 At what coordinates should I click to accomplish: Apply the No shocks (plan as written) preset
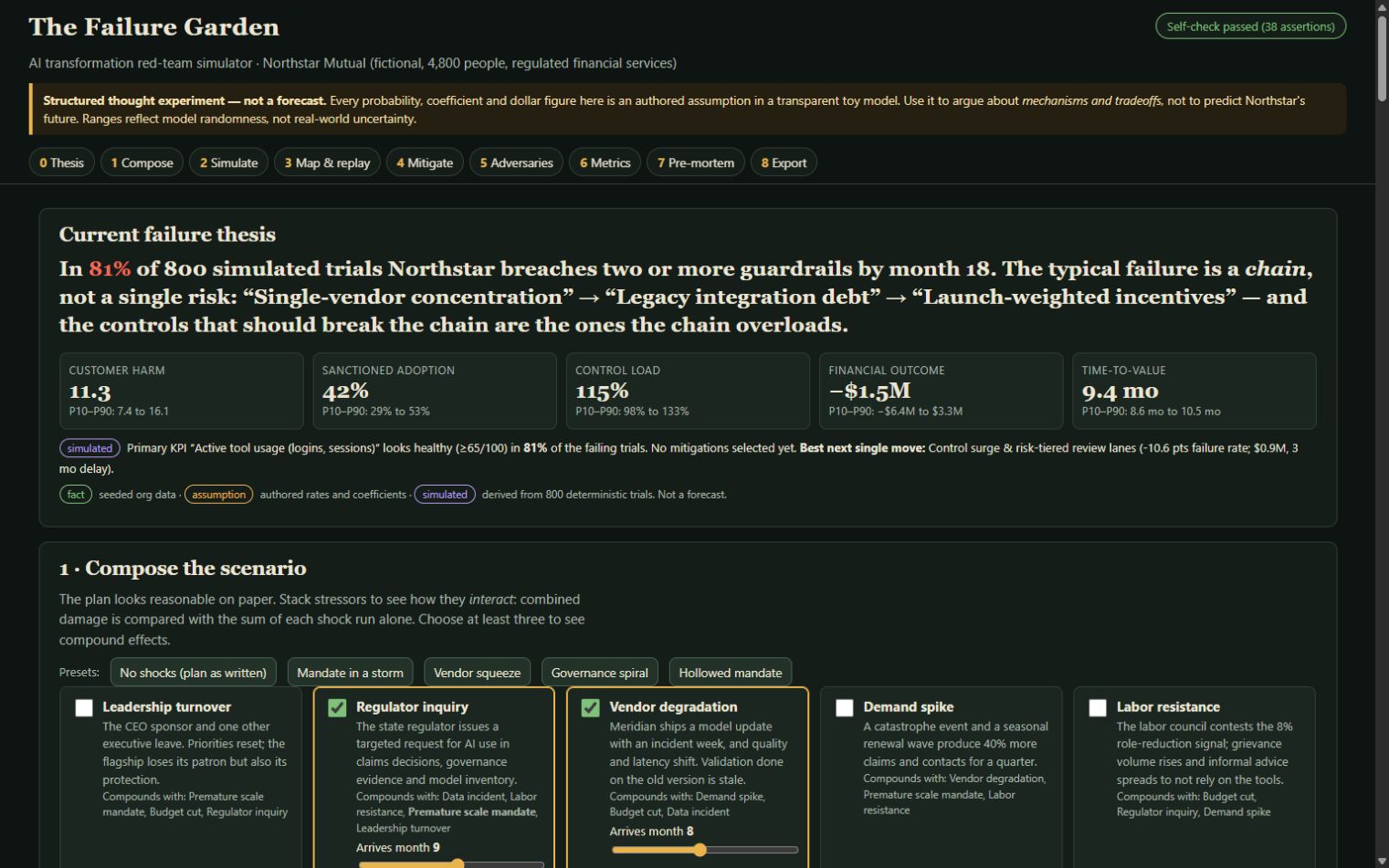coord(193,673)
